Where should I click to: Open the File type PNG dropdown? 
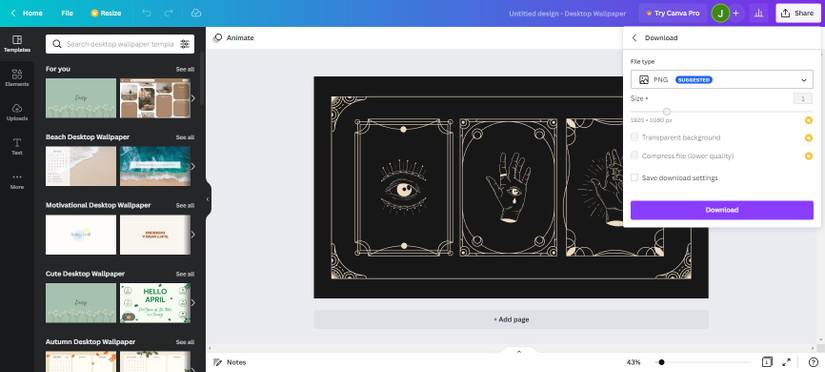coord(722,80)
